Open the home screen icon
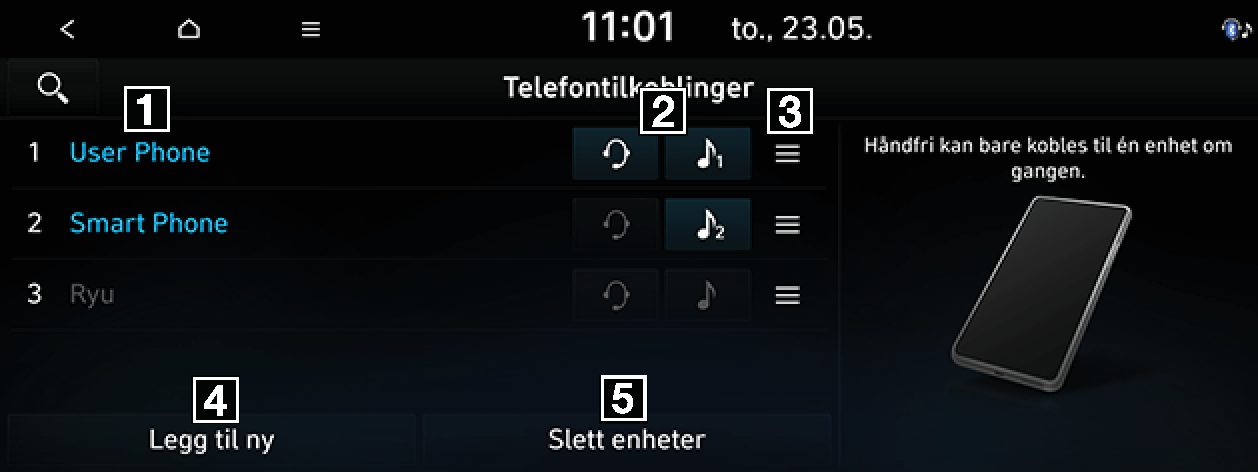 coord(188,30)
